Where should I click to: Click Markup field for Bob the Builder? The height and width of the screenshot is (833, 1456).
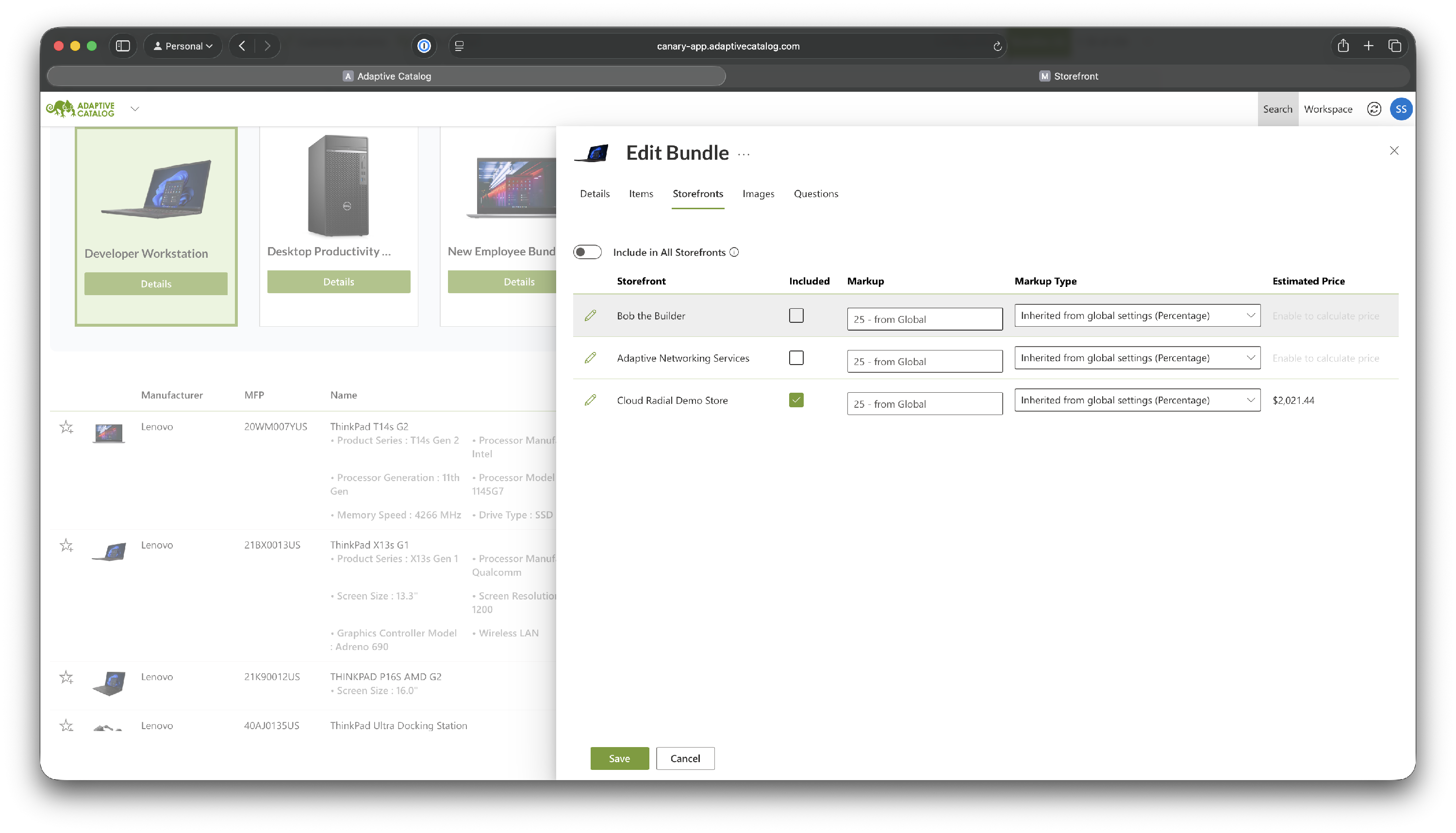(924, 319)
